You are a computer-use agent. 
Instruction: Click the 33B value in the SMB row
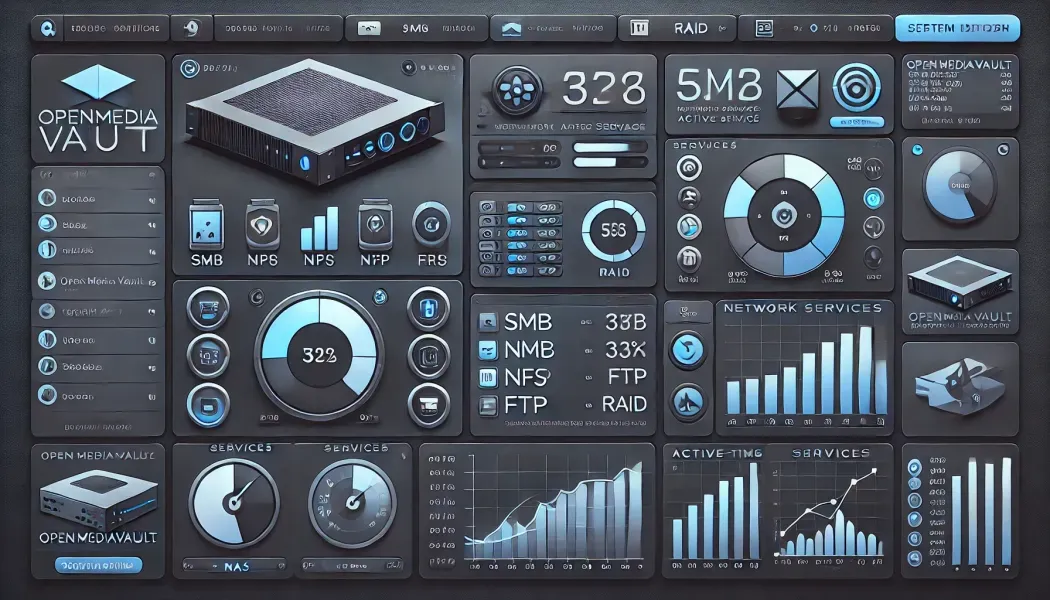click(x=625, y=322)
